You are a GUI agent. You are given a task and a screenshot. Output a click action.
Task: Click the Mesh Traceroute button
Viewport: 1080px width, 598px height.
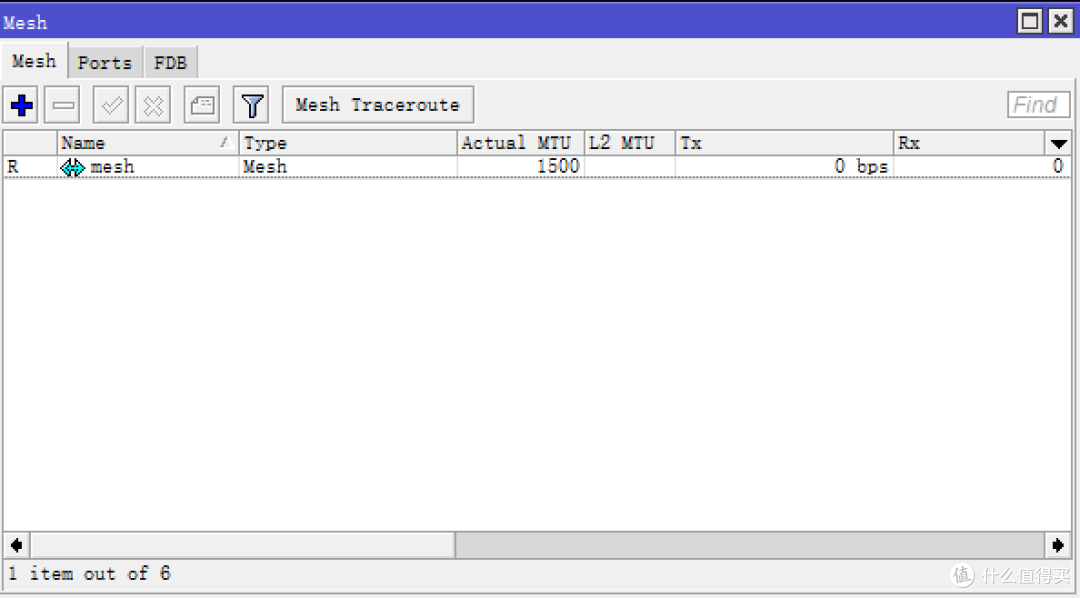tap(377, 105)
